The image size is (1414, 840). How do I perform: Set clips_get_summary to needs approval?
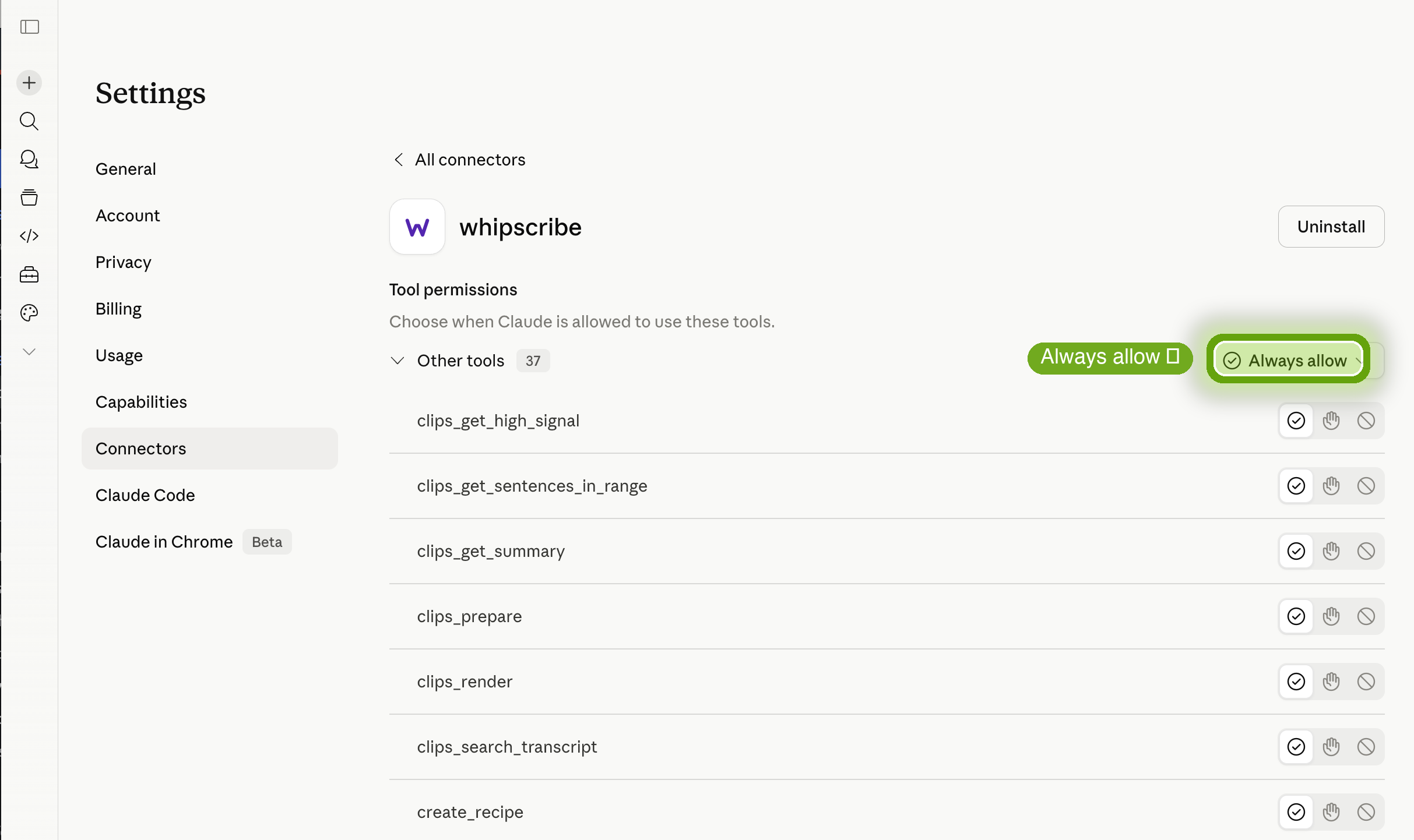point(1331,551)
